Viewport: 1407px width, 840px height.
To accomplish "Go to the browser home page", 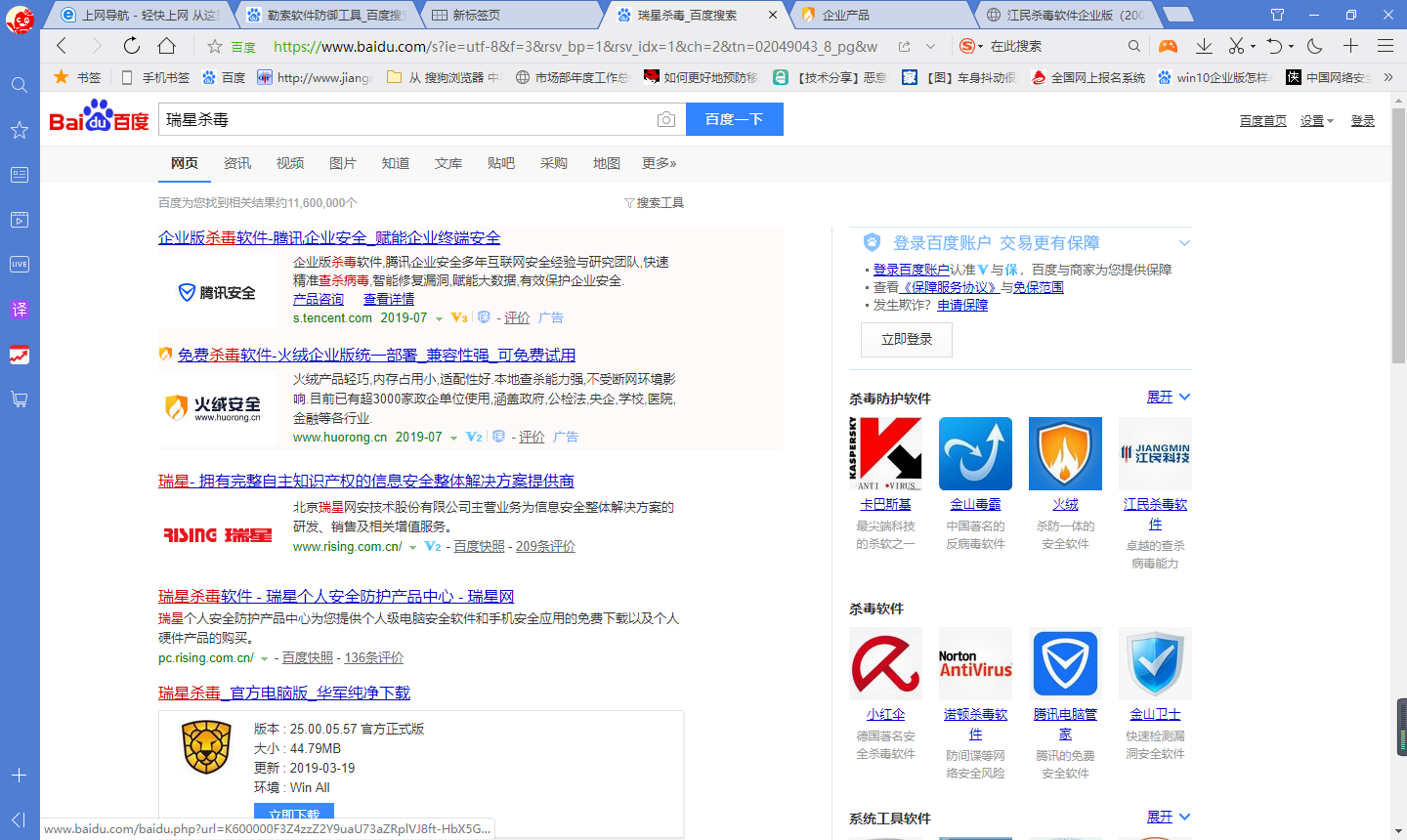I will [166, 46].
